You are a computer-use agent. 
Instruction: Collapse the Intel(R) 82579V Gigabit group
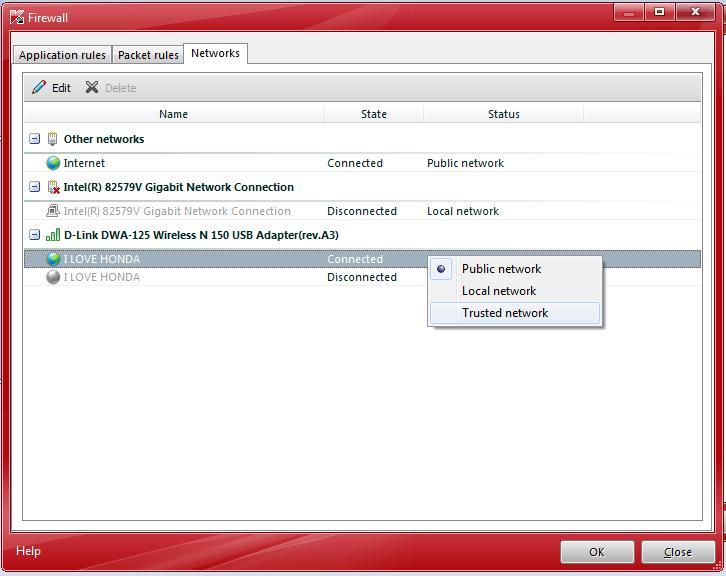point(34,187)
